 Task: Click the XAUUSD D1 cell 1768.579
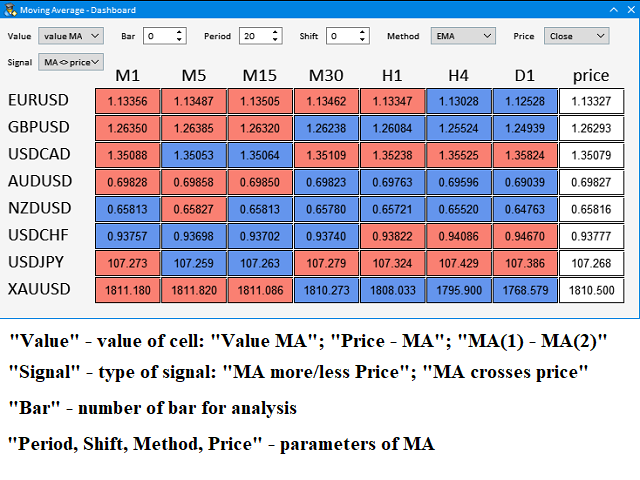coord(525,290)
